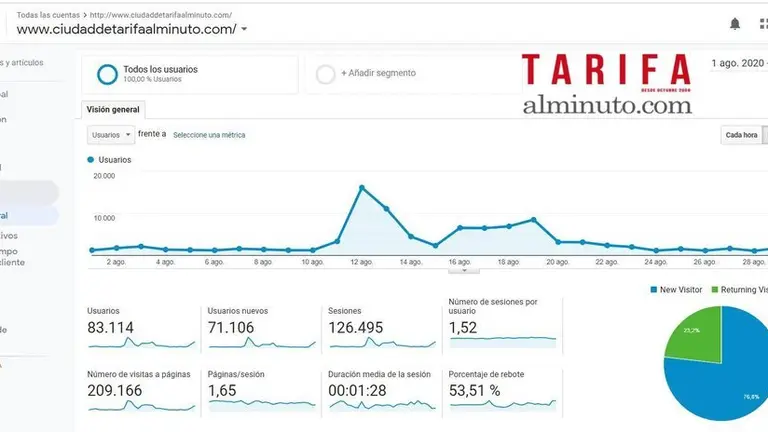Click the 19 ago. data point on chart
Screen dimensions: 768x432
(533, 220)
